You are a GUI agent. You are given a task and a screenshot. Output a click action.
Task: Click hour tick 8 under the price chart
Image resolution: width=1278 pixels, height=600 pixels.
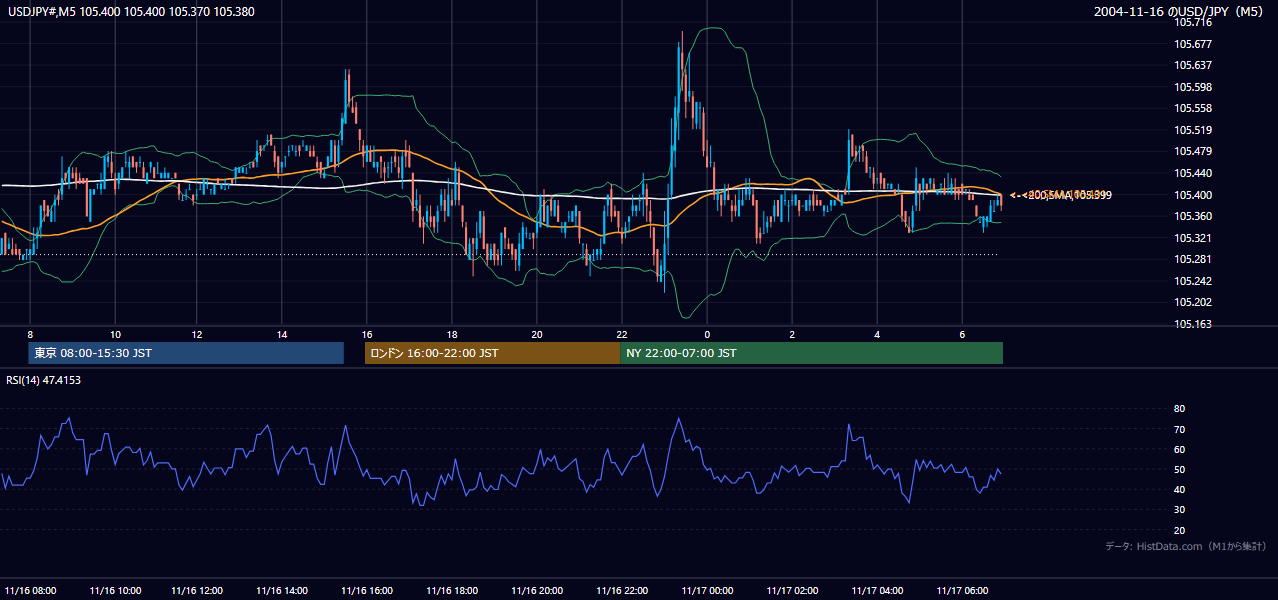(x=31, y=334)
